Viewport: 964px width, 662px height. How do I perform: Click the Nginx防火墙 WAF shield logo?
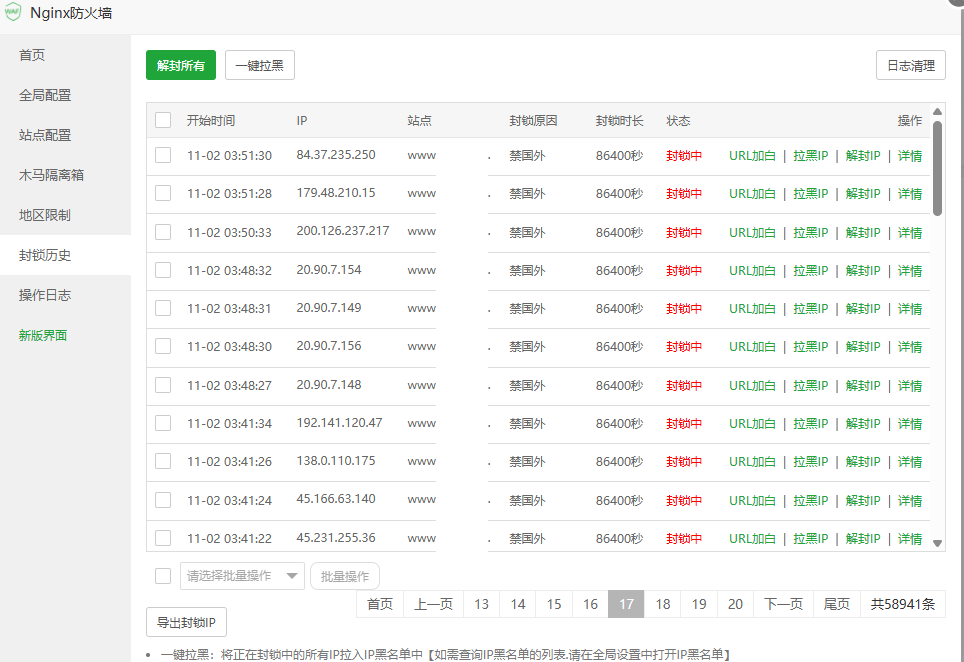(x=12, y=13)
